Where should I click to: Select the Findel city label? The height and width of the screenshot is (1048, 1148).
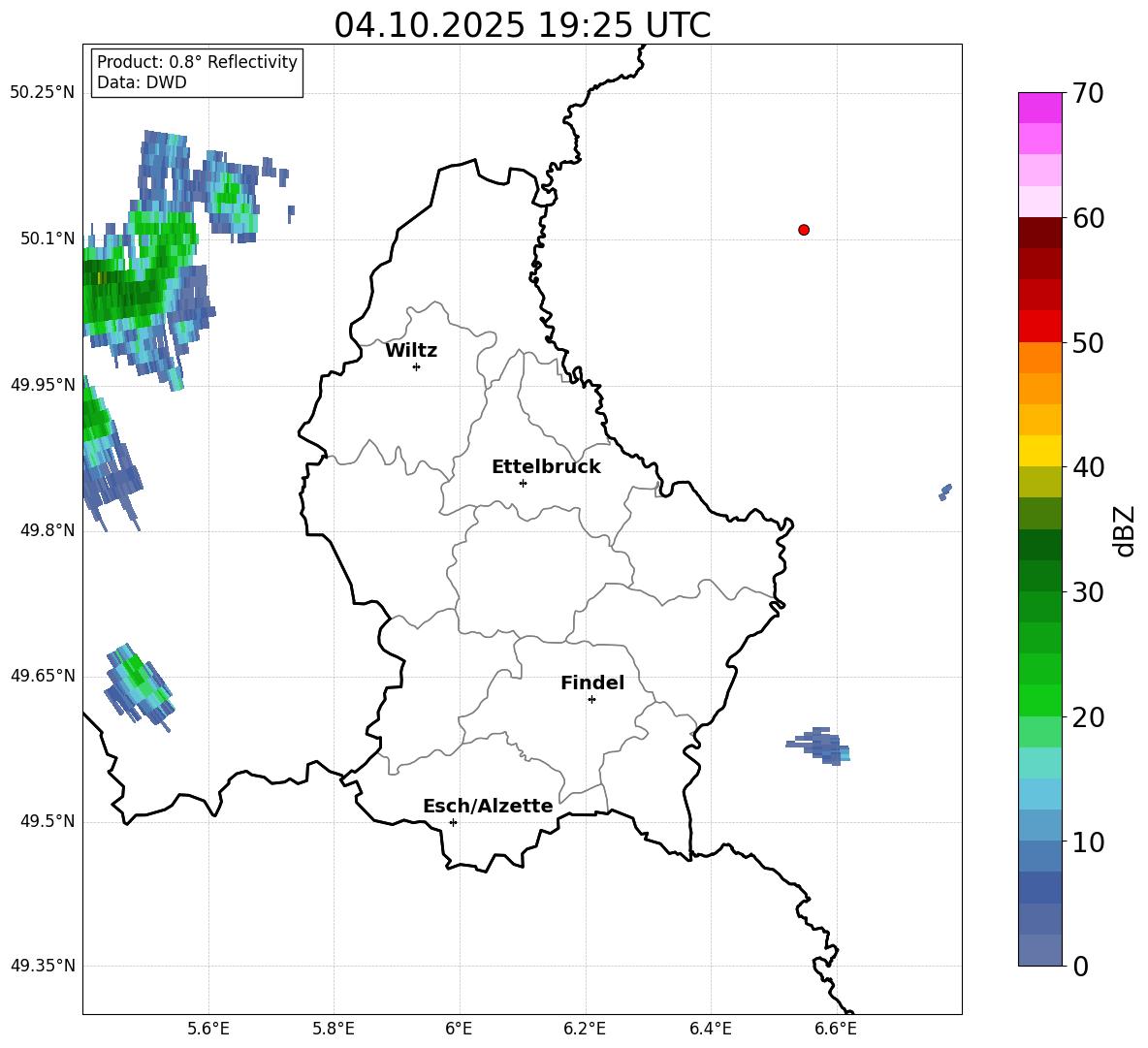tap(592, 683)
